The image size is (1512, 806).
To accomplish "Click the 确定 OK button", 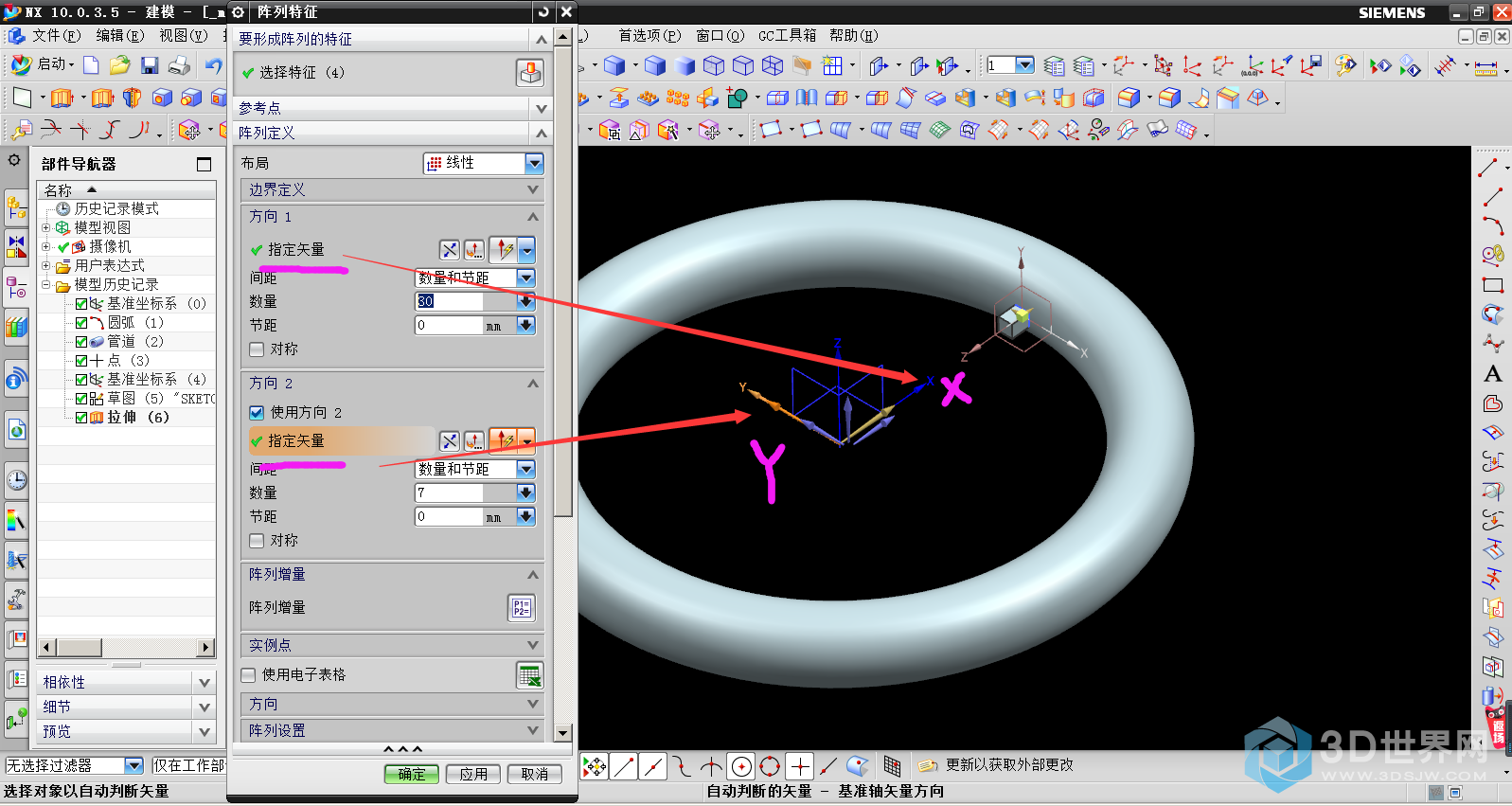I will pos(412,775).
